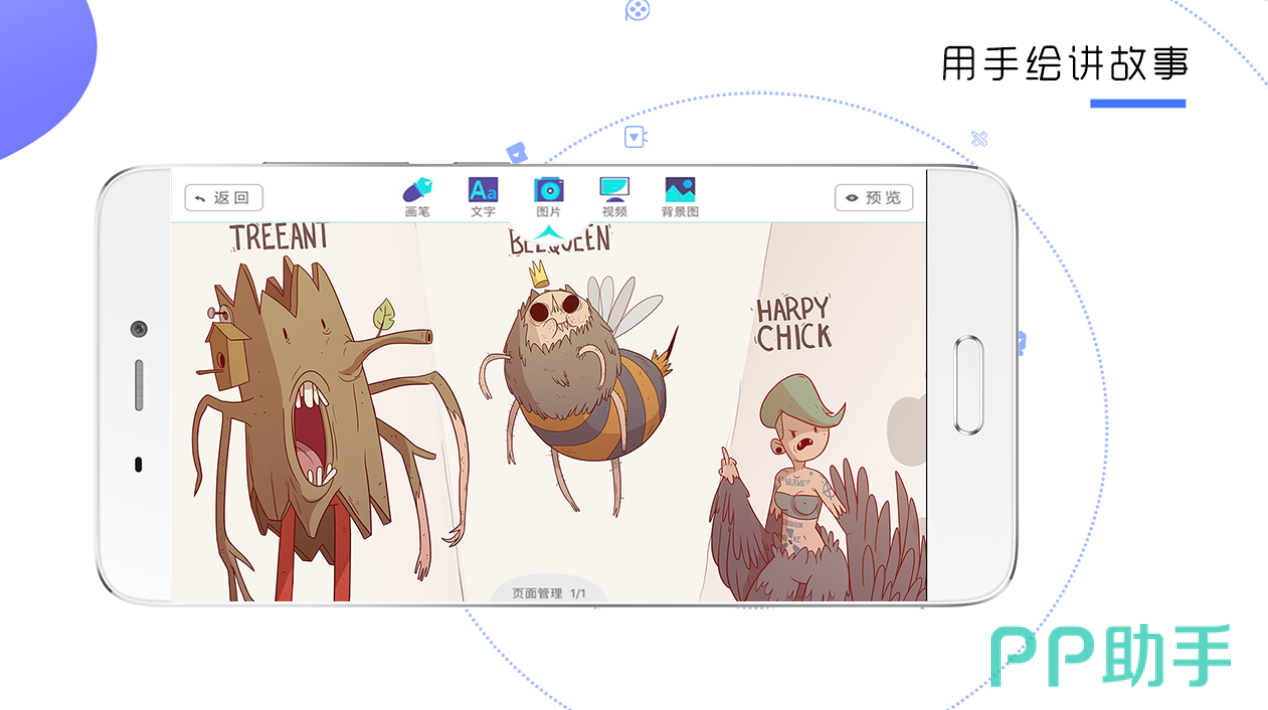This screenshot has height=710, width=1268.
Task: Open the 视频 video tool
Action: pyautogui.click(x=614, y=196)
